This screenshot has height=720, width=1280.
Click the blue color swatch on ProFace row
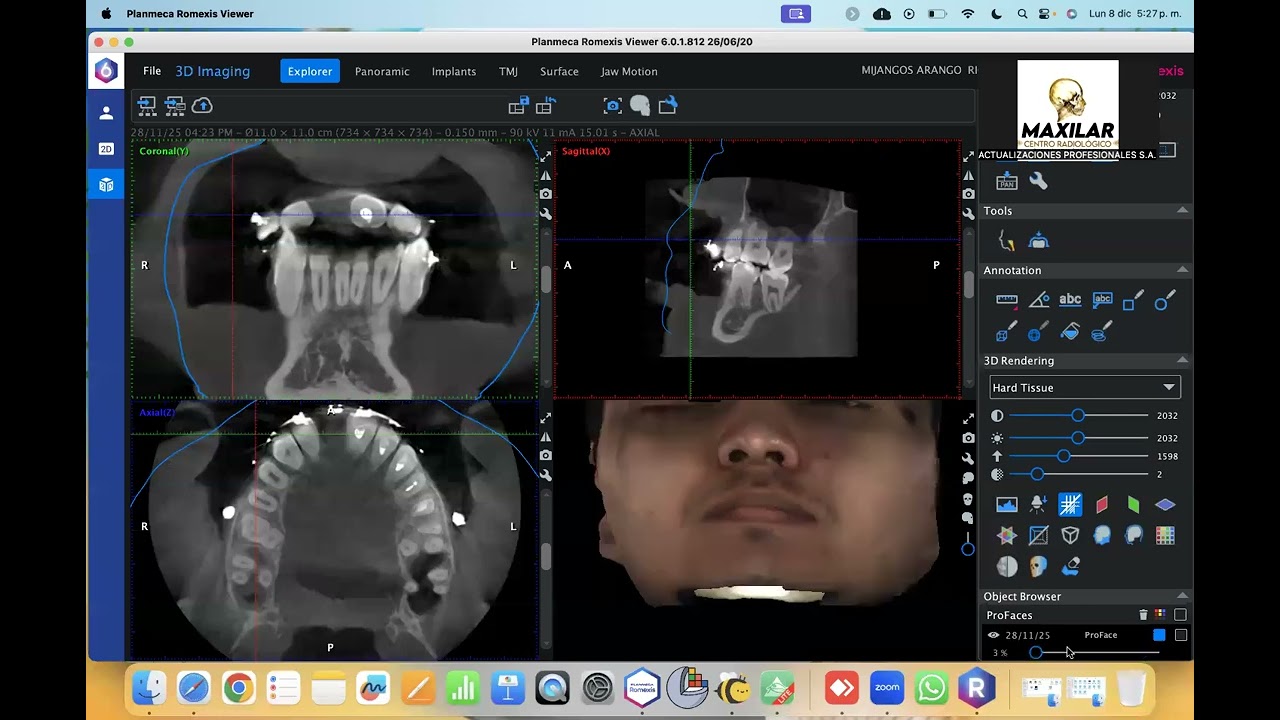[x=1159, y=635]
